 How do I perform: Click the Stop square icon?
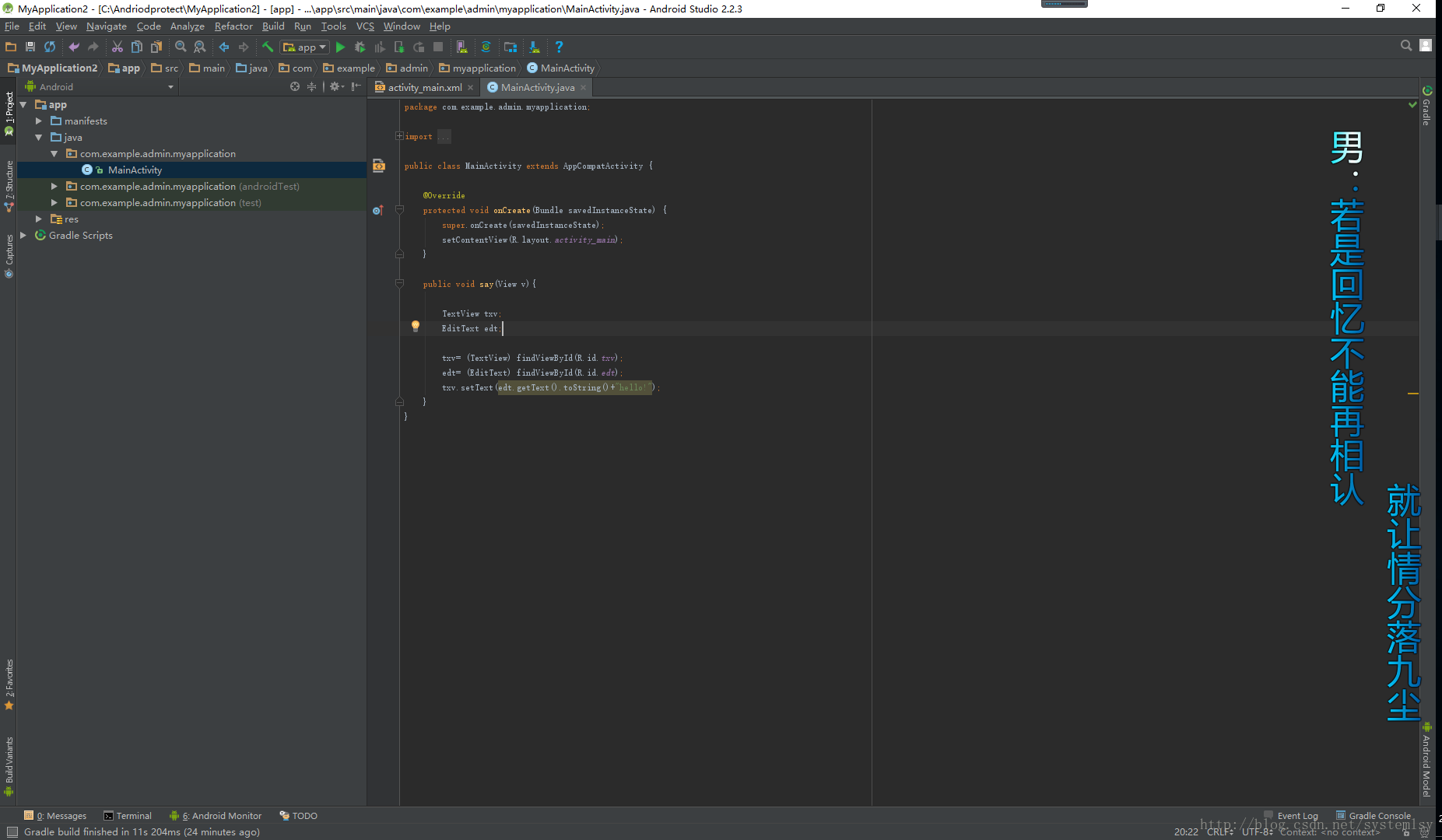tap(438, 47)
